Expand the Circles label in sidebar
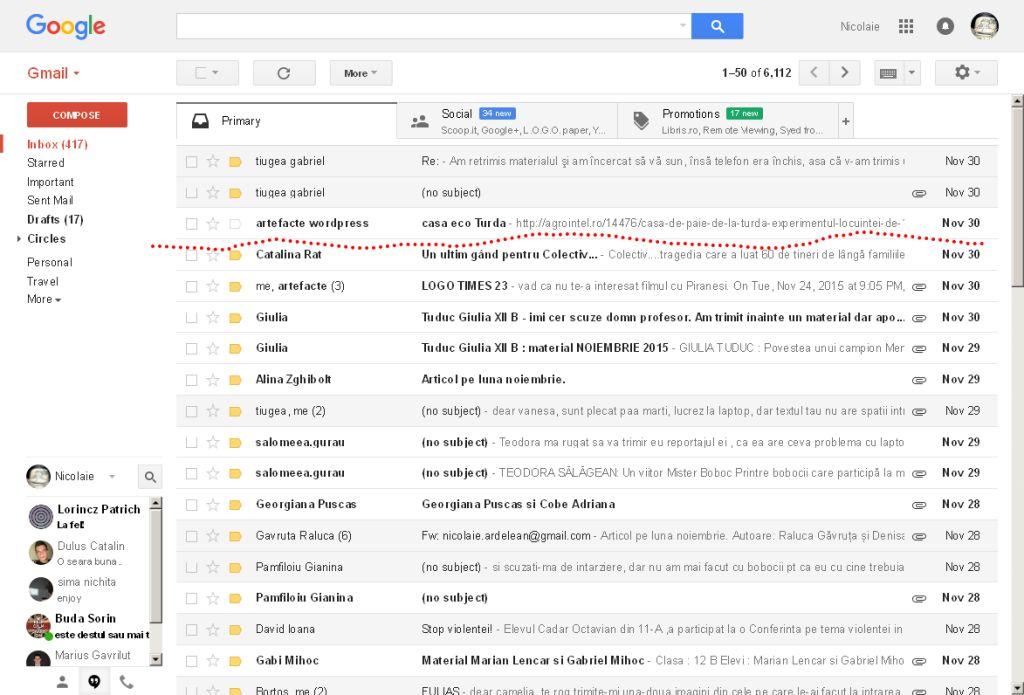Screen dimensions: 1024x695 [19, 239]
